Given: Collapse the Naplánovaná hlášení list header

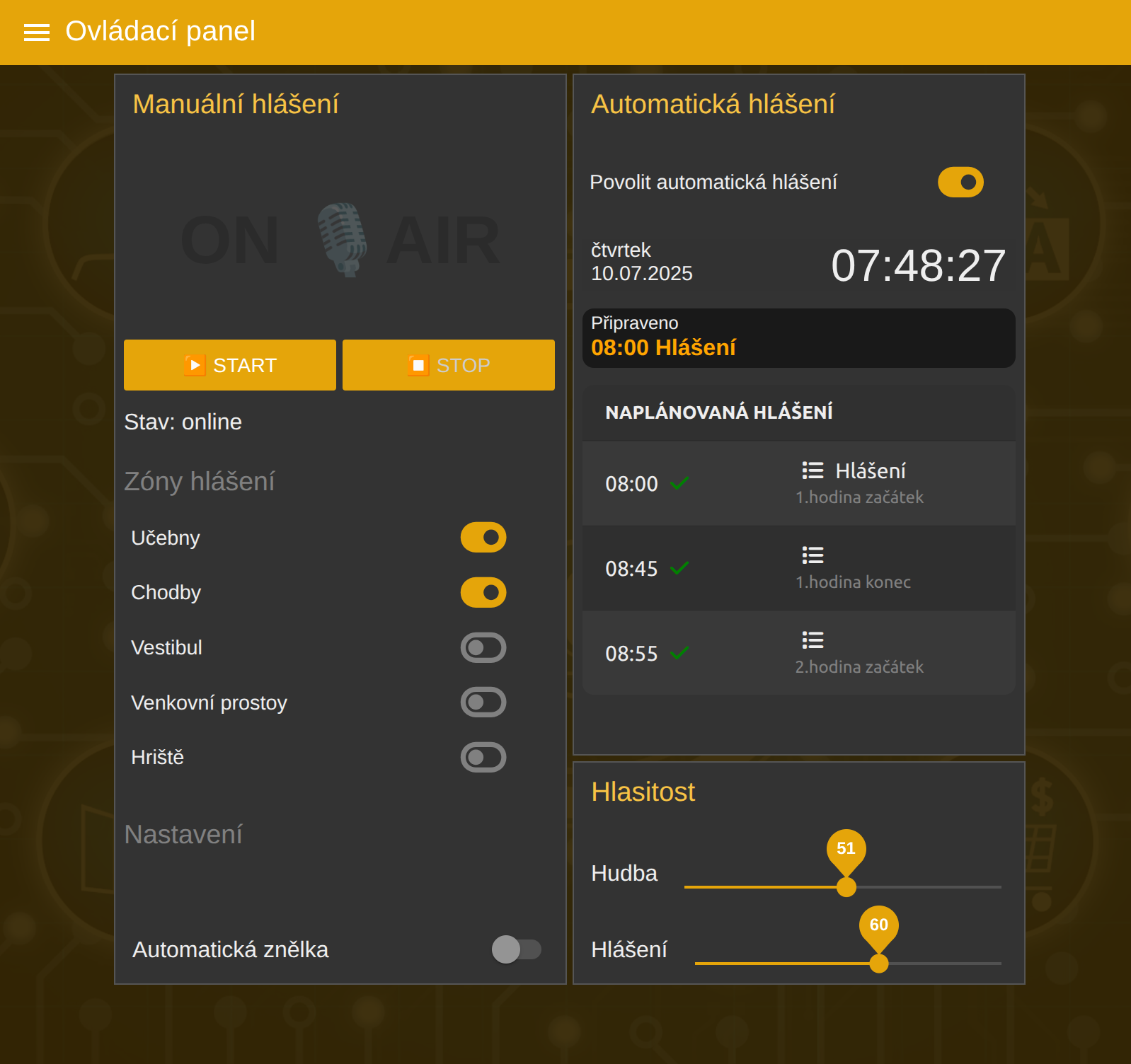Looking at the screenshot, I should (x=719, y=412).
